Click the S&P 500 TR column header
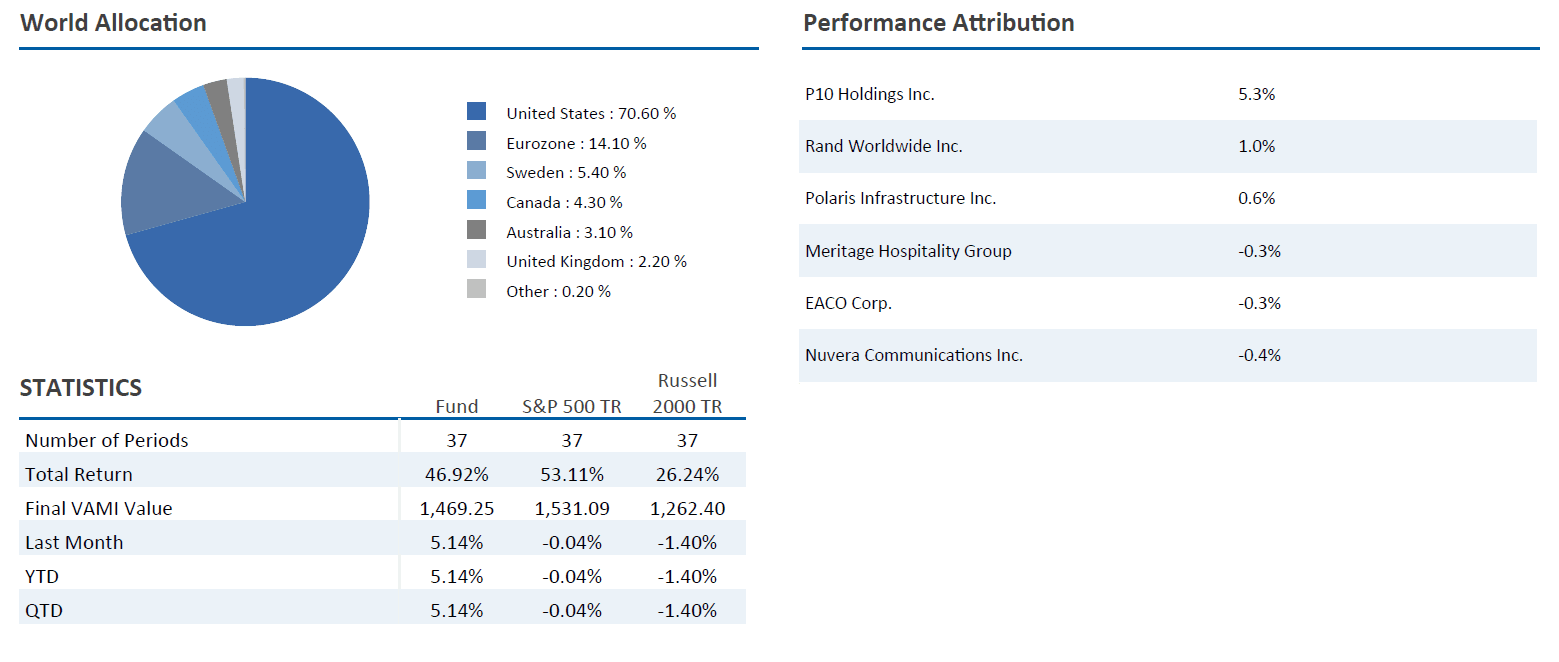1559x662 pixels. [571, 407]
